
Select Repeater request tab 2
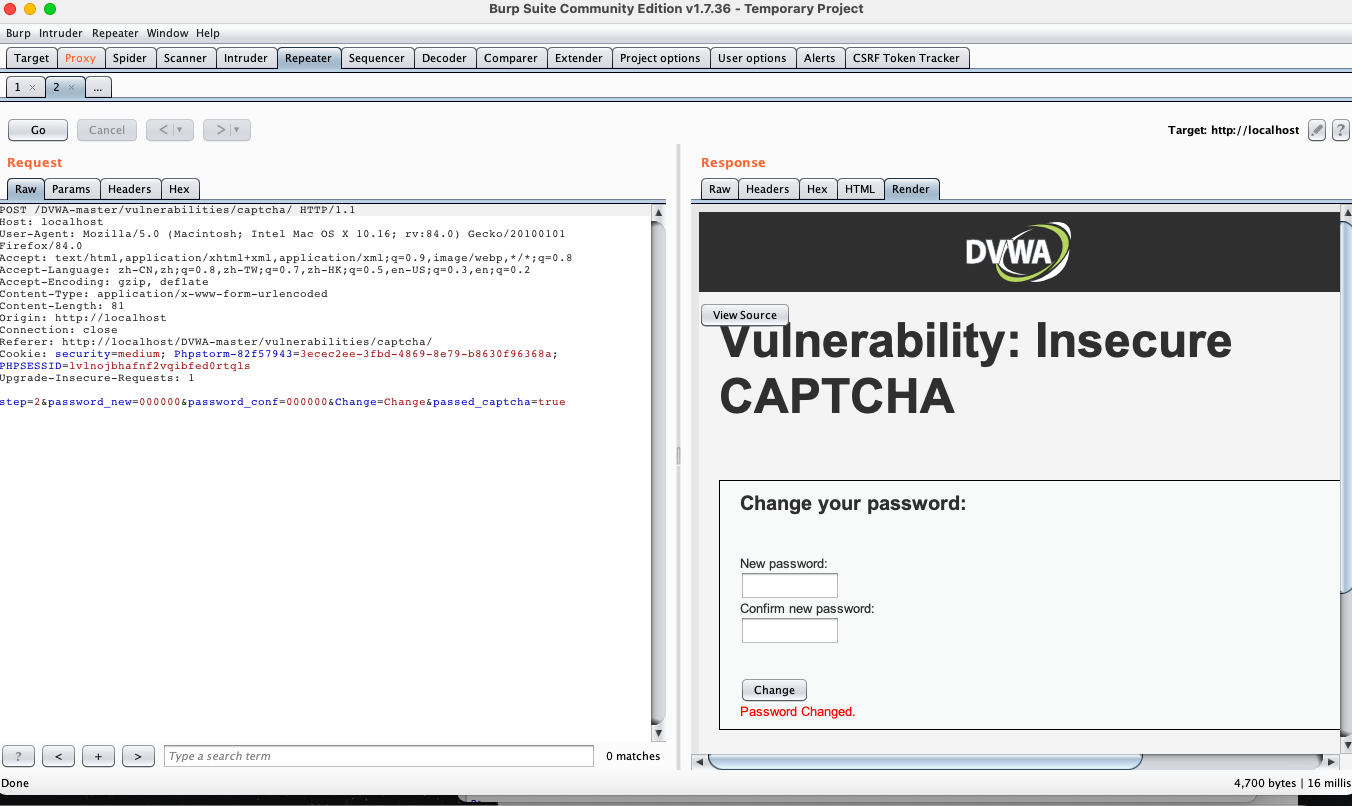pyautogui.click(x=57, y=88)
